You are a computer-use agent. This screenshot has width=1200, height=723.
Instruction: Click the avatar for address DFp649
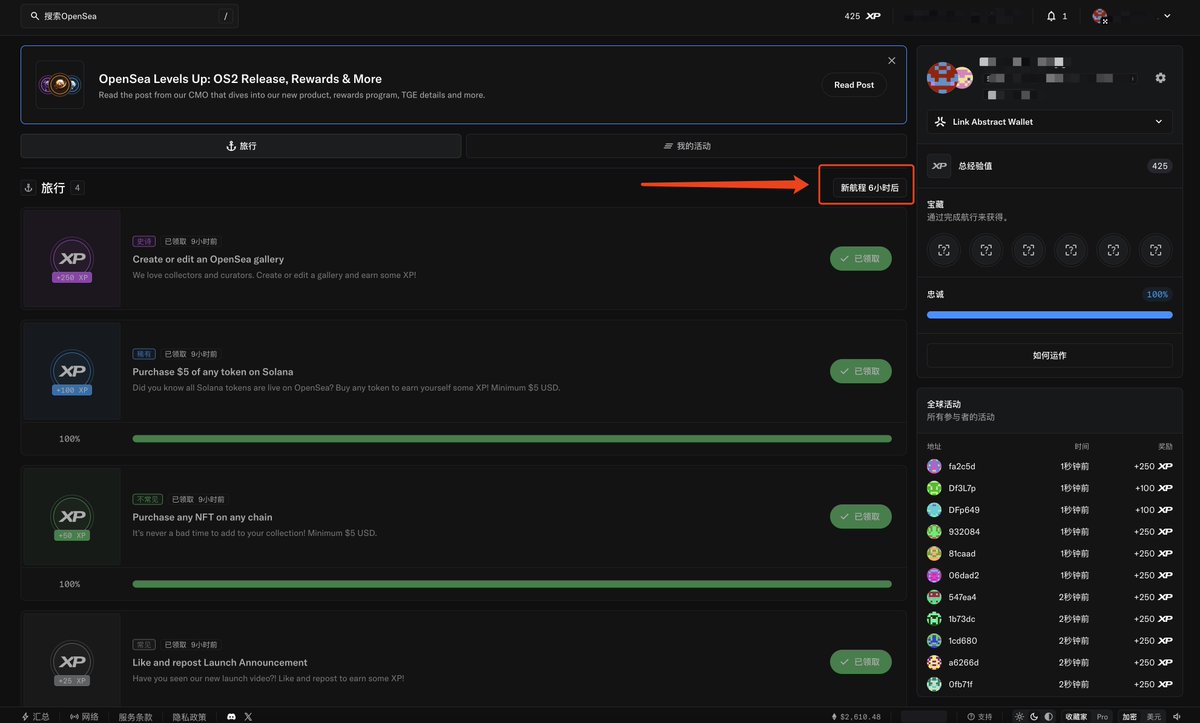(x=934, y=510)
